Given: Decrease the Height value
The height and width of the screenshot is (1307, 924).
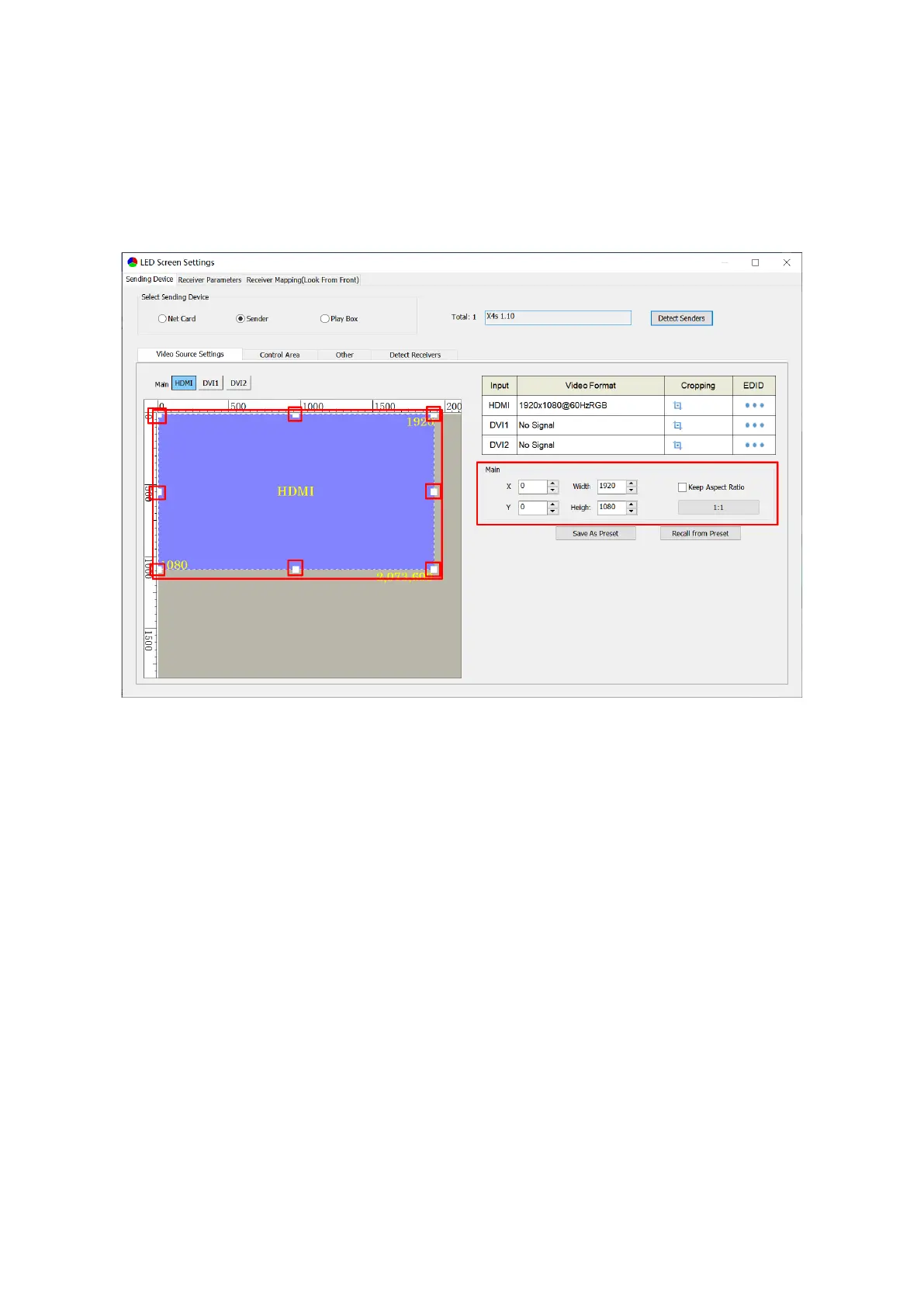Looking at the screenshot, I should click(632, 511).
